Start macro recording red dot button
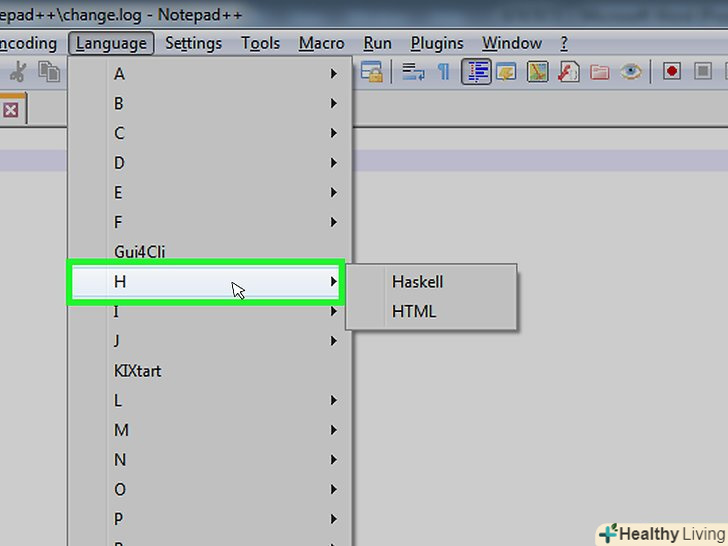 pyautogui.click(x=672, y=72)
